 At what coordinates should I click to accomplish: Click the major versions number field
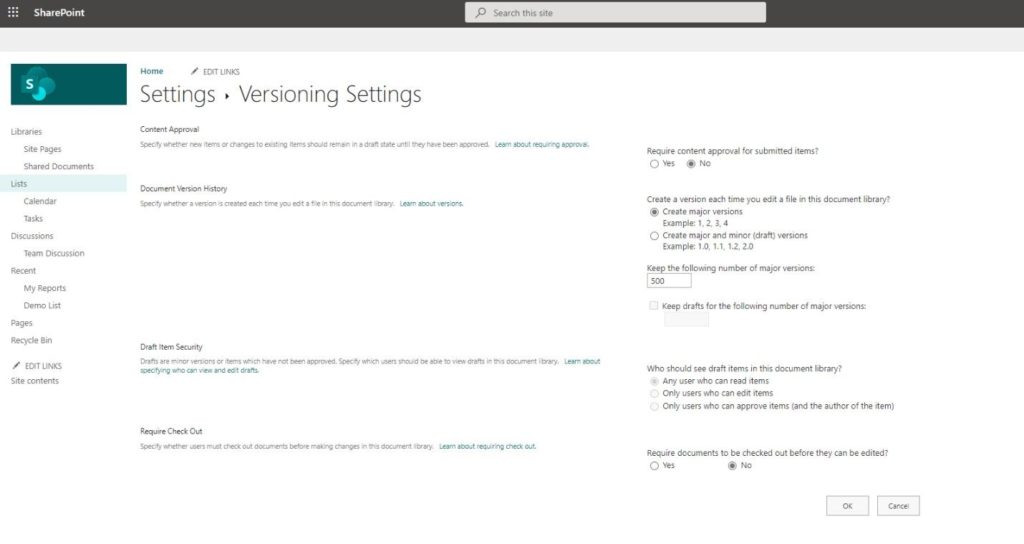pos(669,281)
